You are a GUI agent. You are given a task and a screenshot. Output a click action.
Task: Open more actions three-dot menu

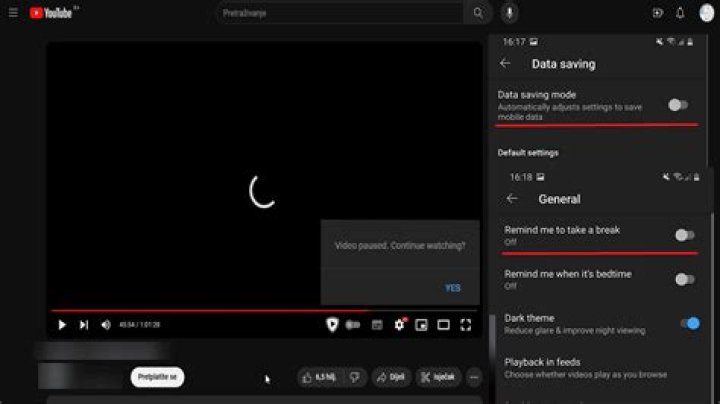tap(474, 377)
